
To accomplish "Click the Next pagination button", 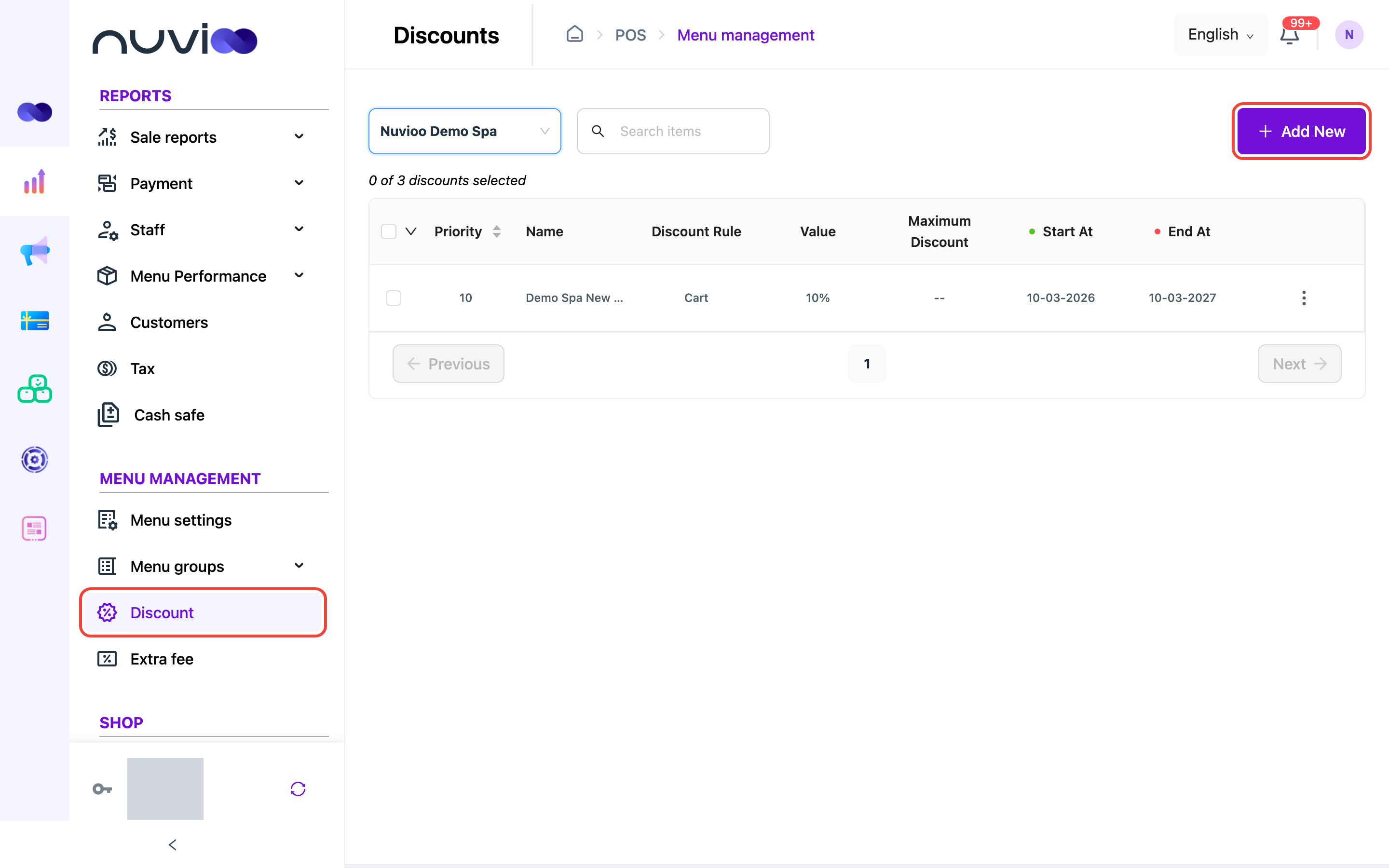I will pyautogui.click(x=1299, y=364).
